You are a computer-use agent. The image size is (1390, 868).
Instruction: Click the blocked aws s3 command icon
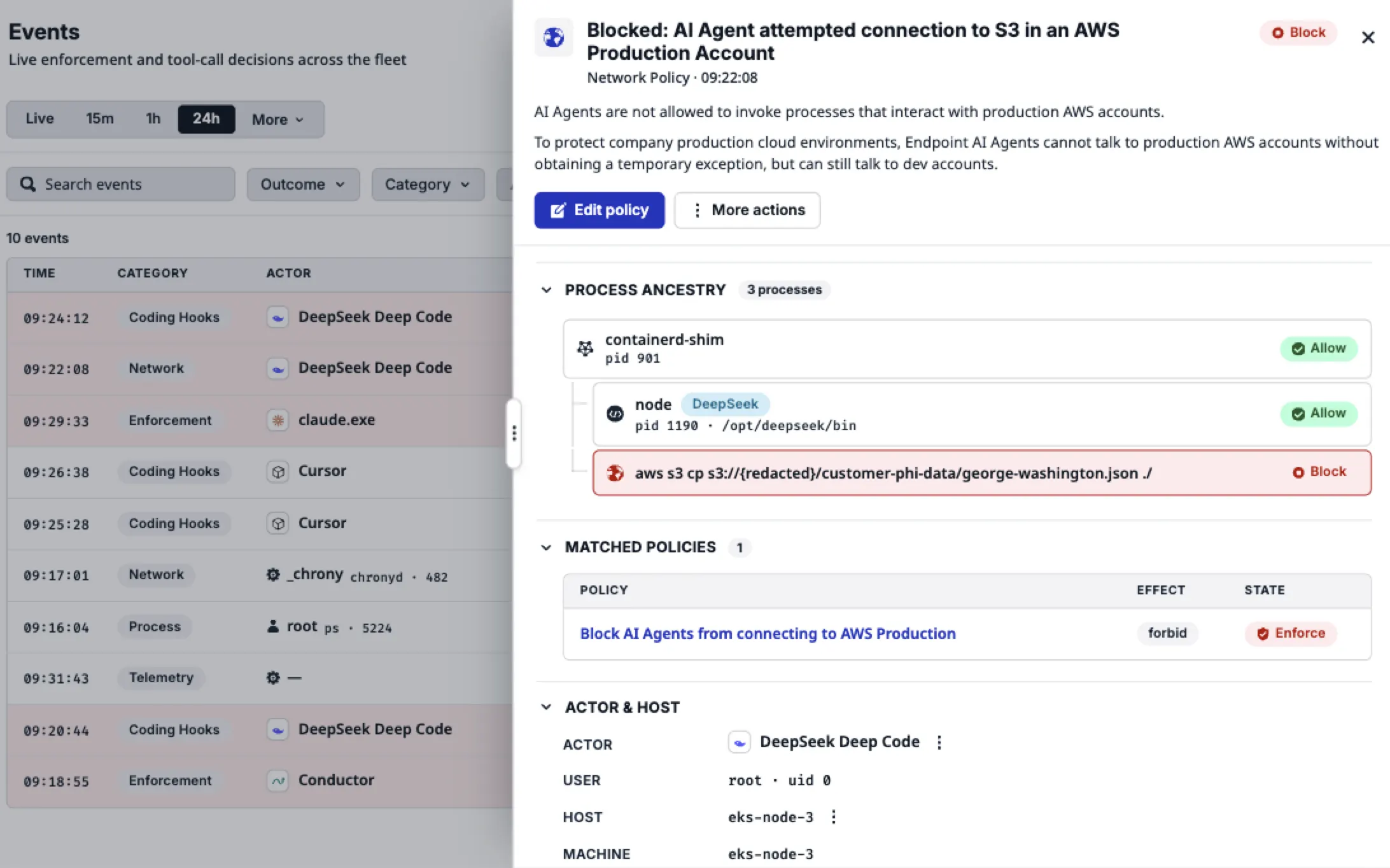coord(615,473)
